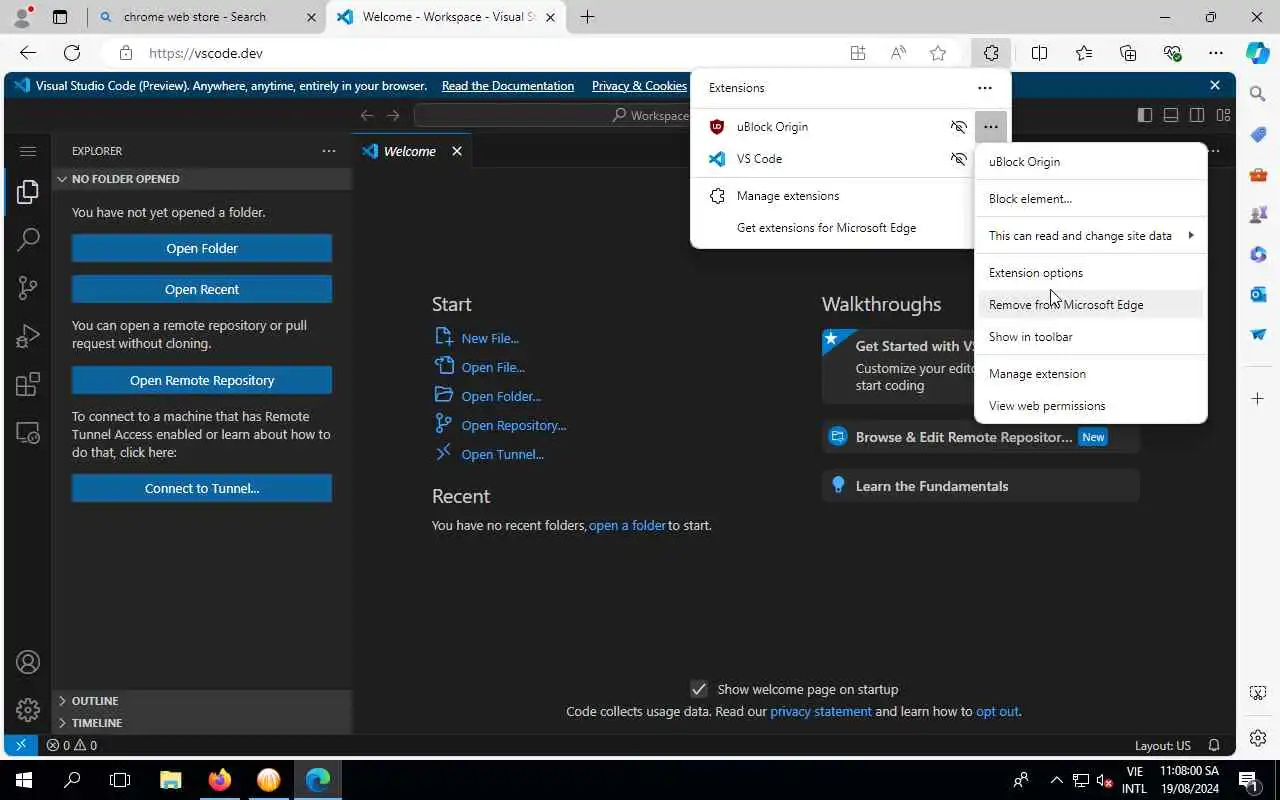
Task: Open Outlook in the Edge sidebar
Action: pyautogui.click(x=1258, y=294)
